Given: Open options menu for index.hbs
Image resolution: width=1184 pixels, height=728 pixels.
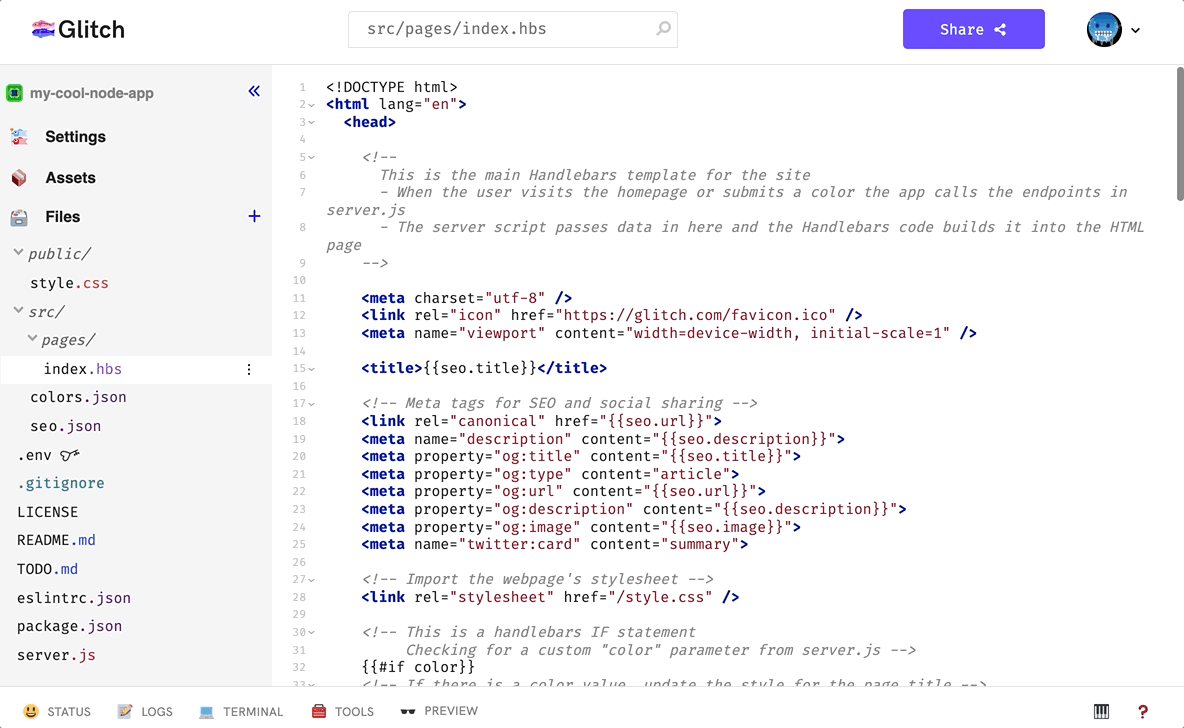Looking at the screenshot, I should pos(249,369).
